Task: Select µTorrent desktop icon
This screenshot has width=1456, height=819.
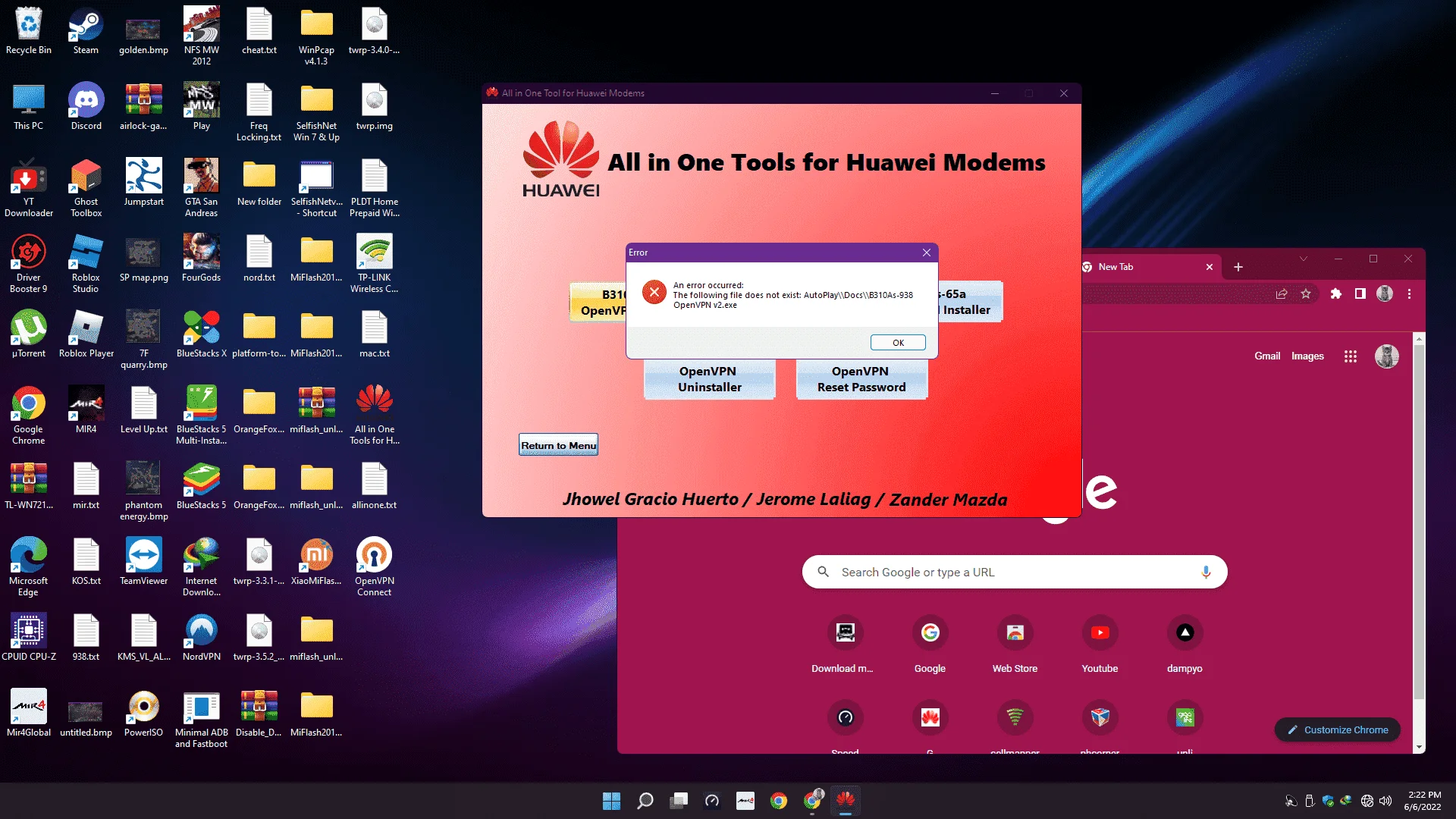Action: (29, 334)
